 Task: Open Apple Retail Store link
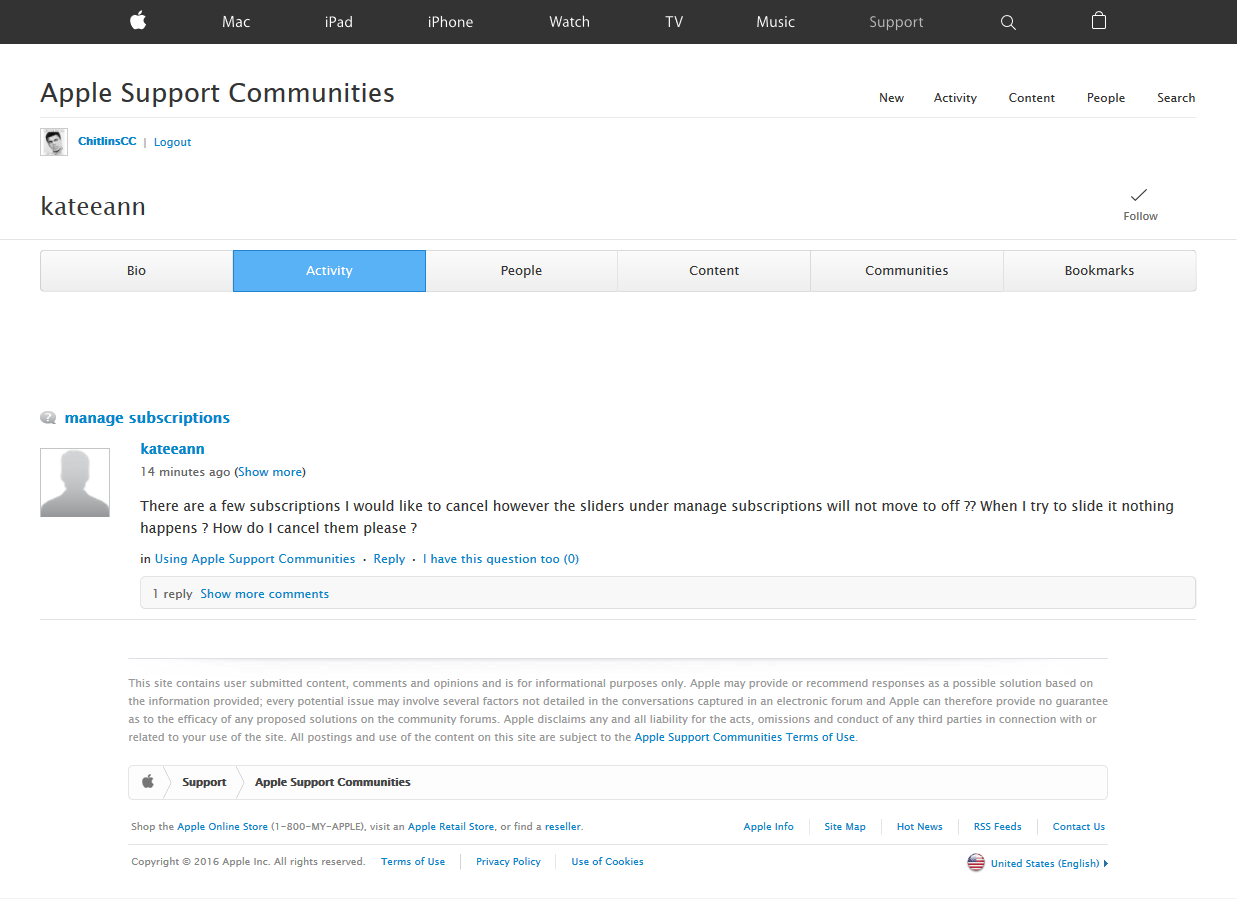coord(451,827)
